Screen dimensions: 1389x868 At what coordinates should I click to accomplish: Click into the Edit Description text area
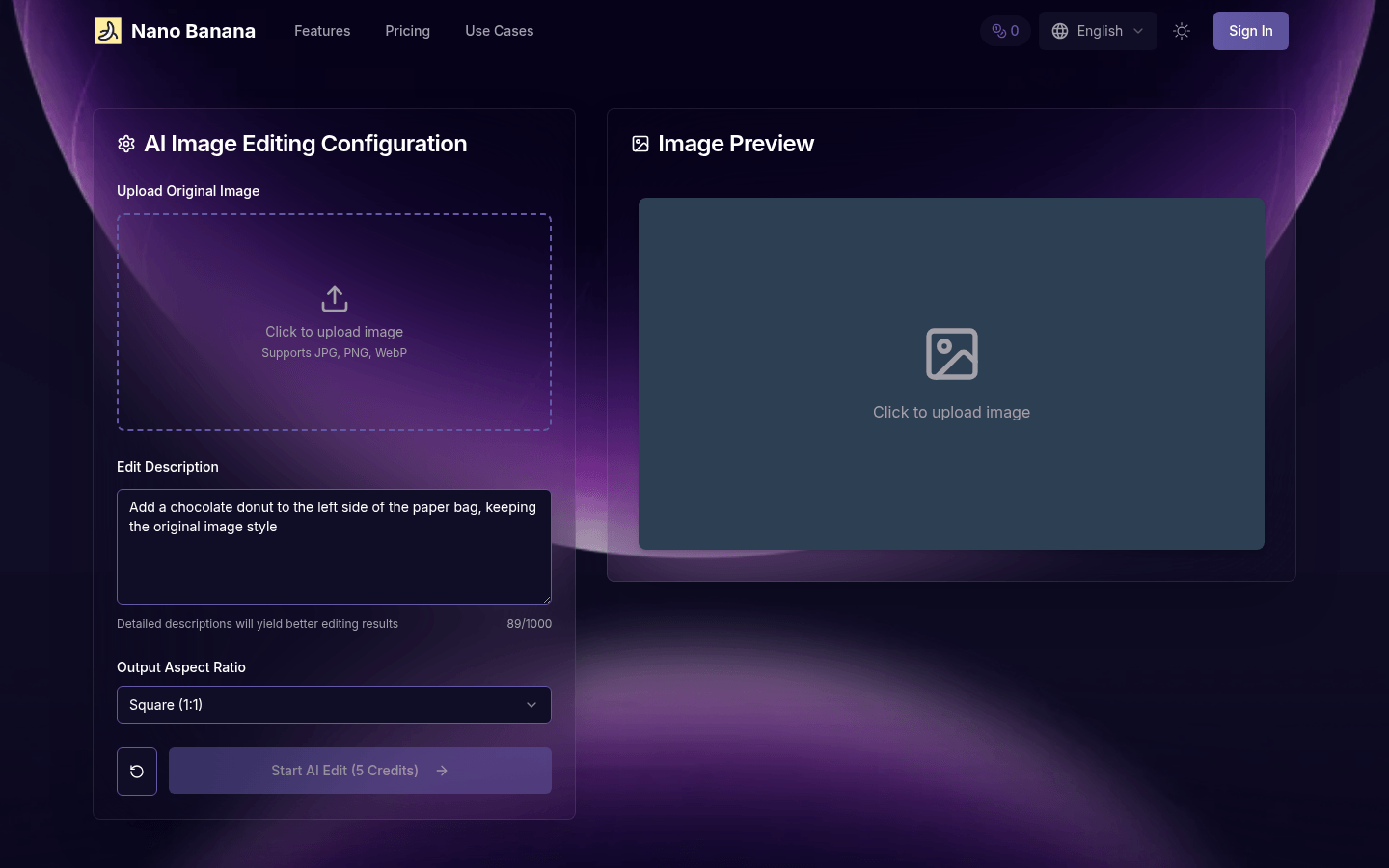(334, 547)
